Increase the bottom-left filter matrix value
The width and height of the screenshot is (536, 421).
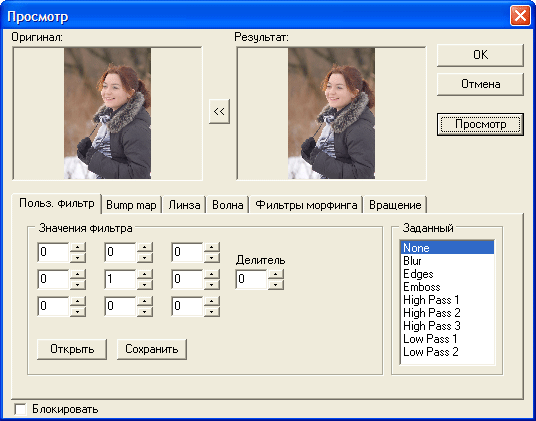point(78,301)
